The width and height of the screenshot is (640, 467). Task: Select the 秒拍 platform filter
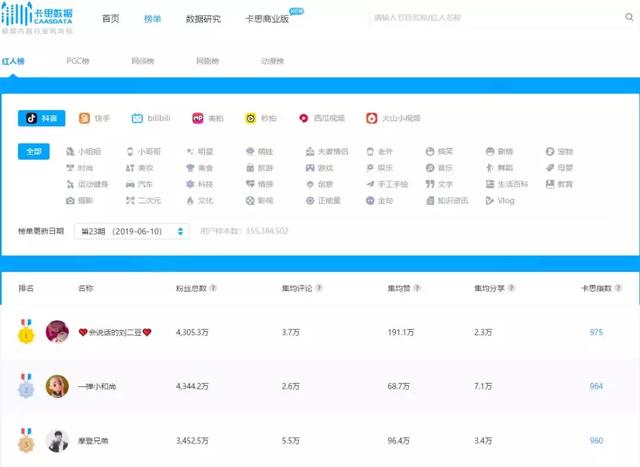coord(261,118)
